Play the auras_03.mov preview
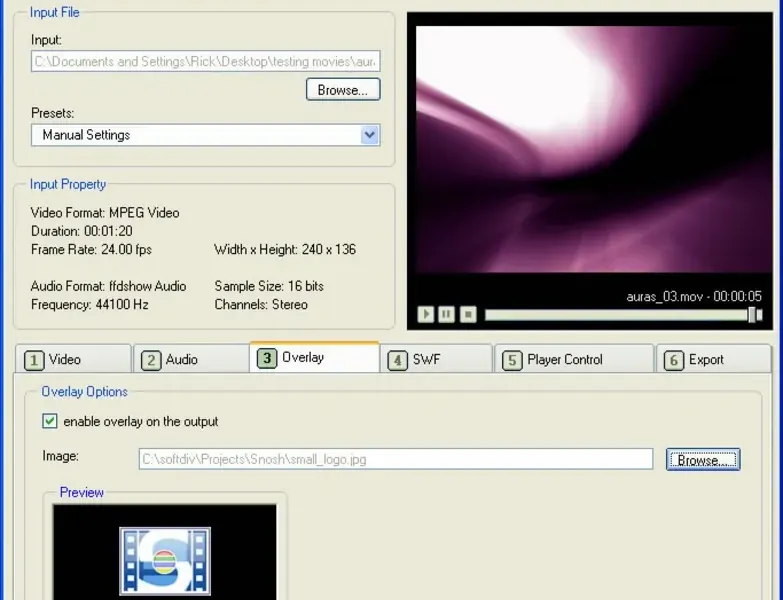Image resolution: width=783 pixels, height=600 pixels. coord(425,314)
